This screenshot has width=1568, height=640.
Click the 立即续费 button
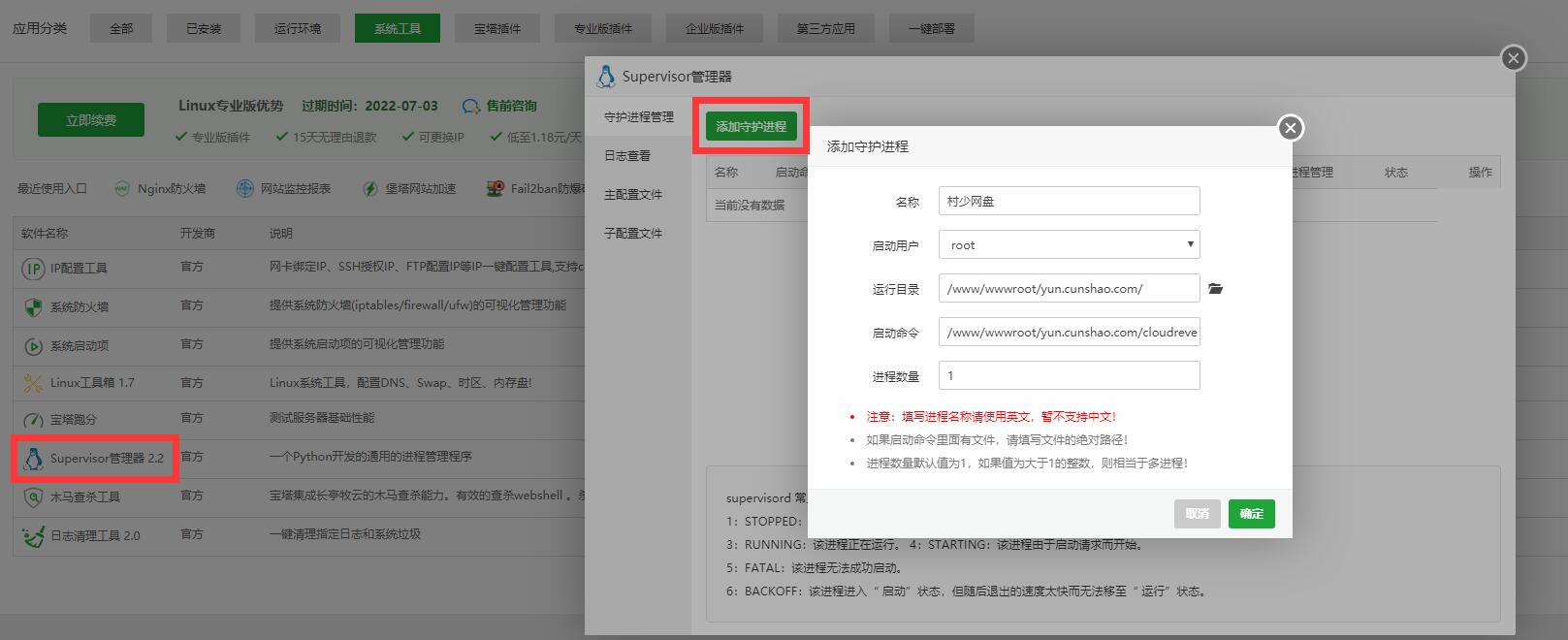tap(91, 120)
